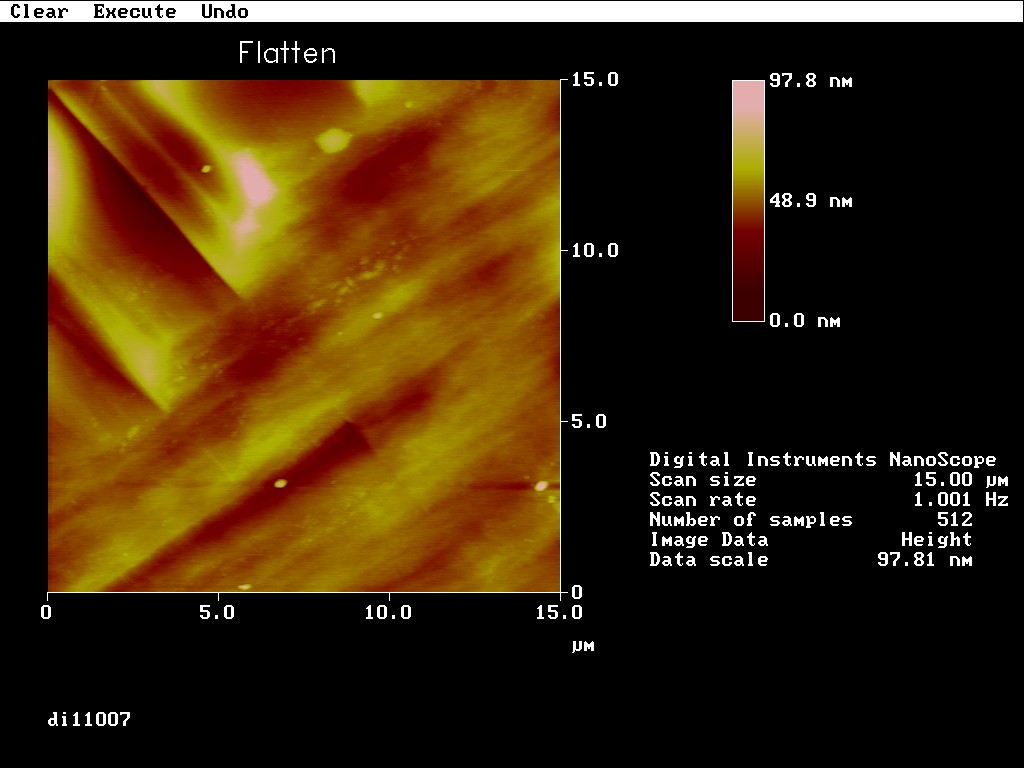
Task: Click the 10.0 tick label on the vertical axis
Action: click(x=595, y=251)
